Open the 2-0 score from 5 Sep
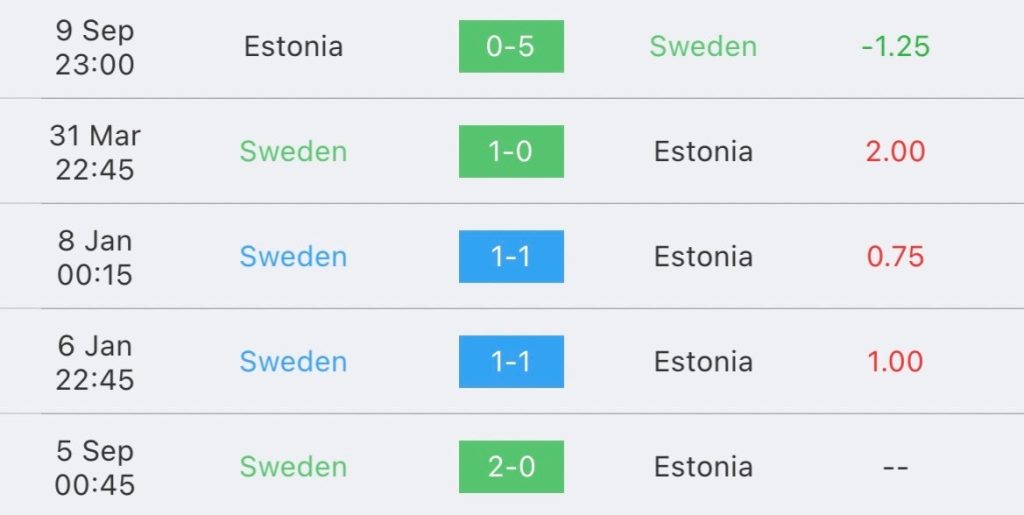The image size is (1024, 515). [511, 467]
